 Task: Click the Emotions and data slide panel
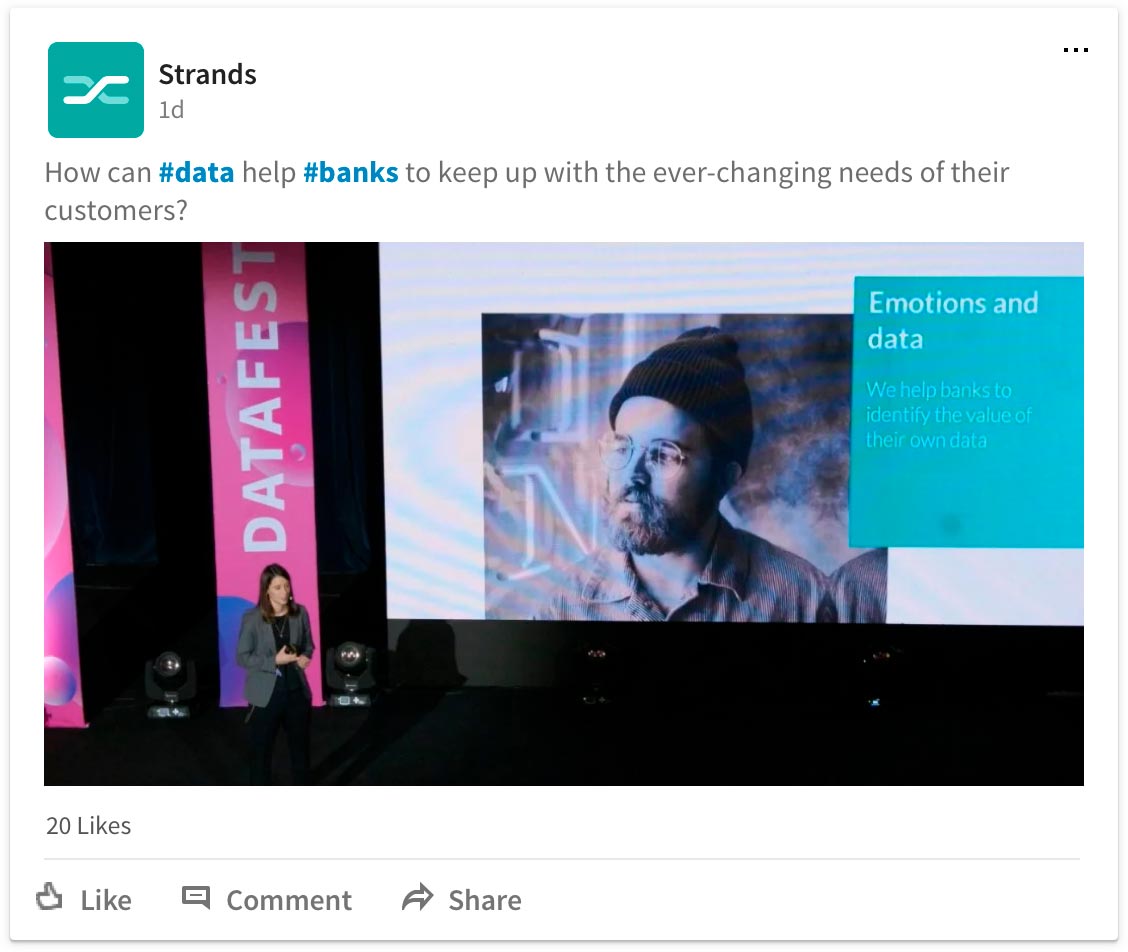[967, 412]
